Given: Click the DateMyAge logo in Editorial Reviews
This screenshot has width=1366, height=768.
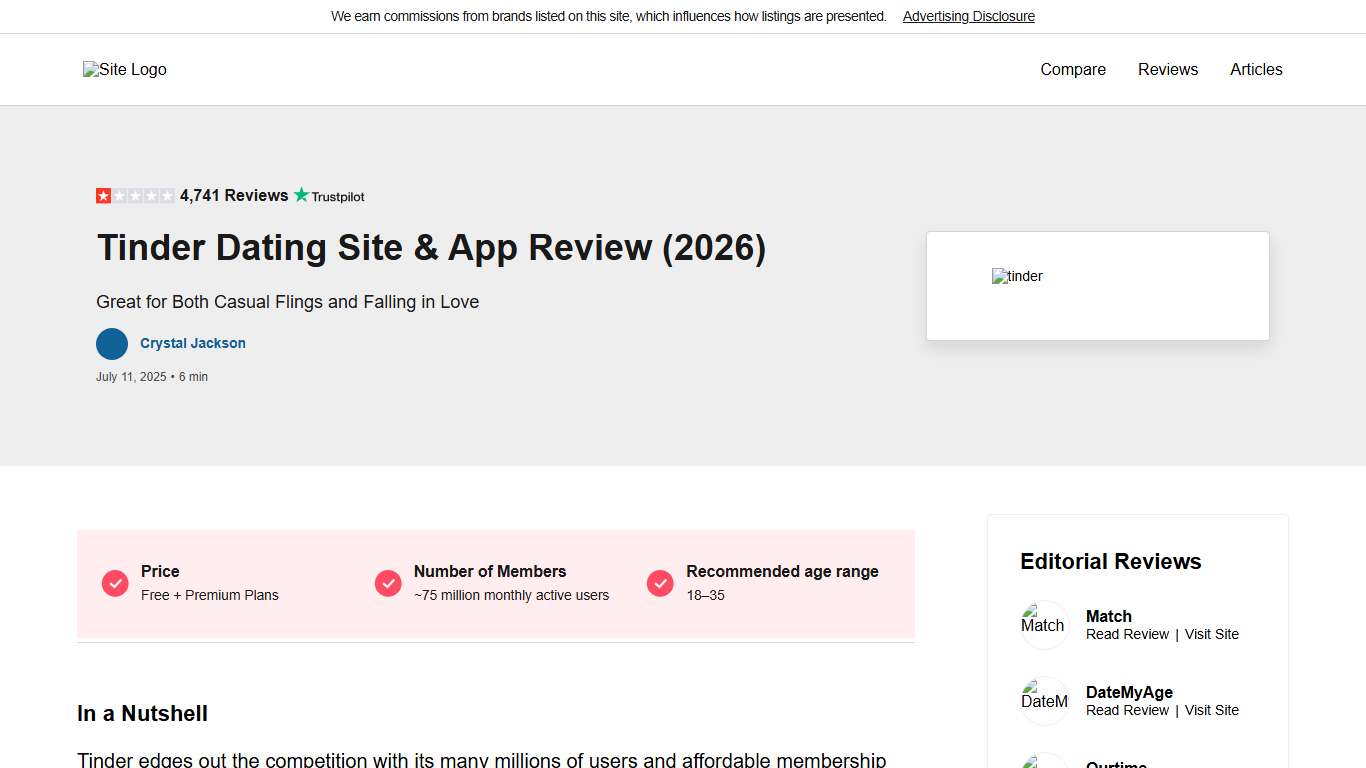Looking at the screenshot, I should 1044,700.
